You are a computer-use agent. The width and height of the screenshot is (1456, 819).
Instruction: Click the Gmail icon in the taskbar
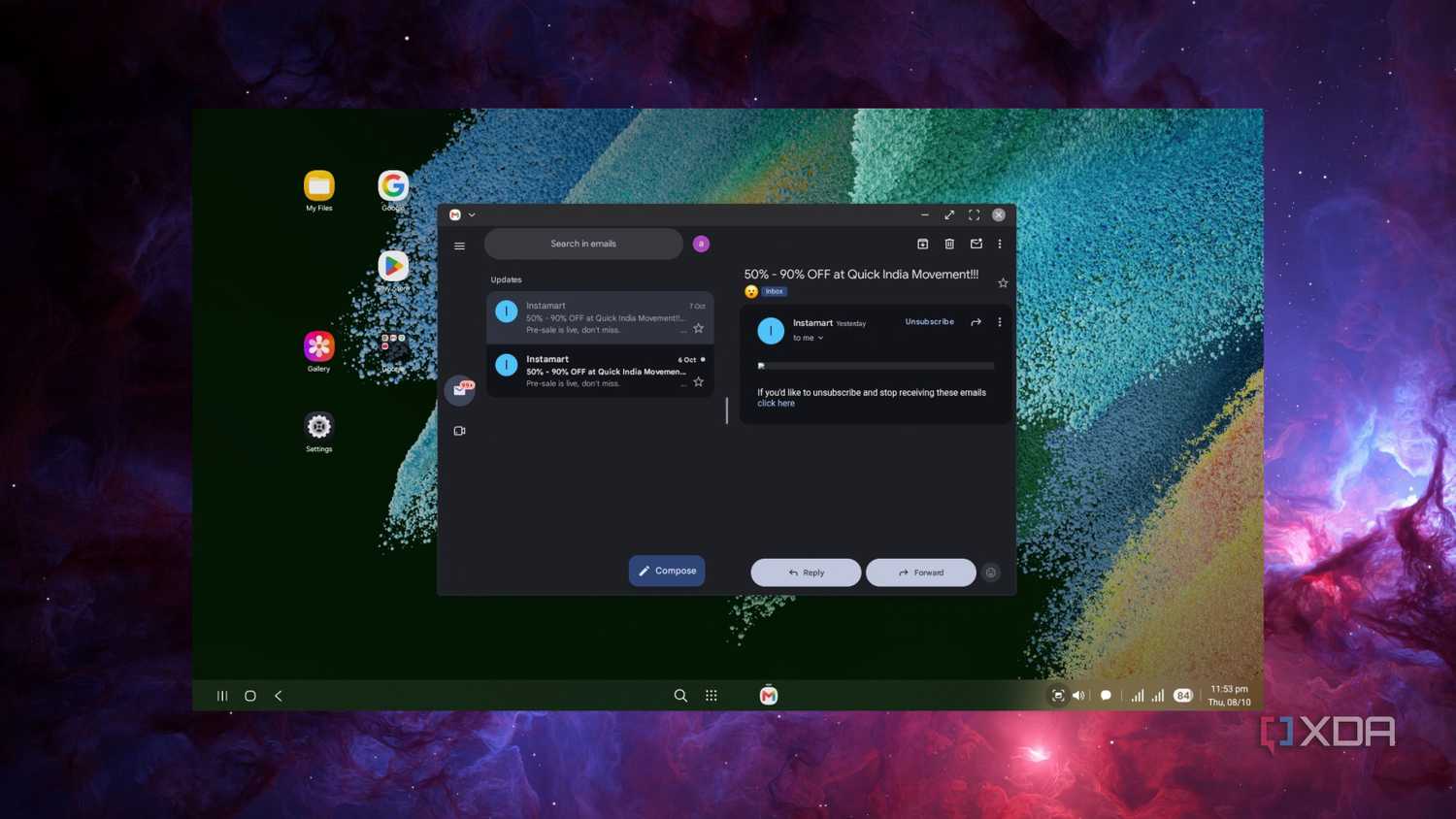(x=769, y=696)
